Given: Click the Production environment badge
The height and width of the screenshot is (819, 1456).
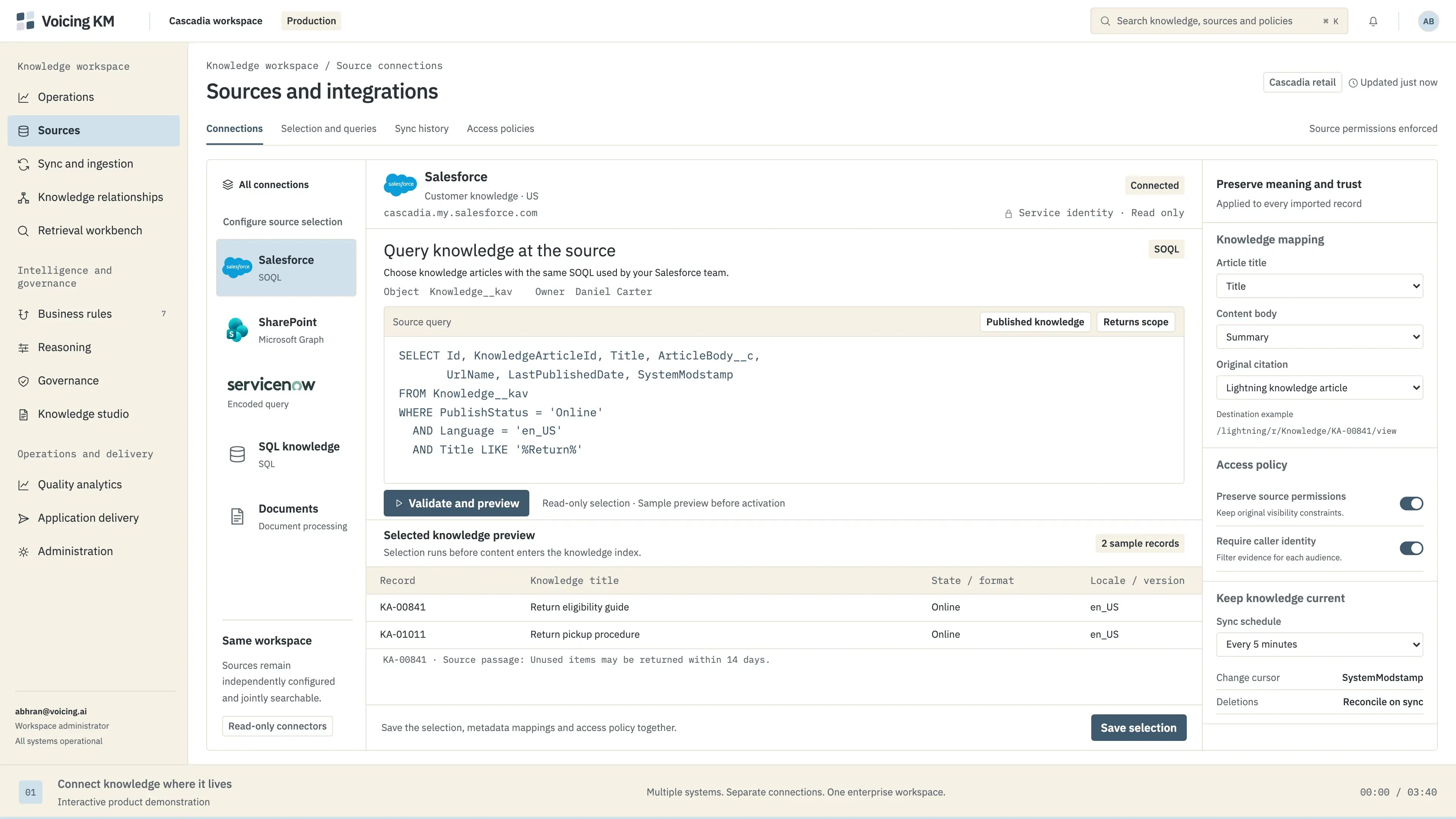Looking at the screenshot, I should tap(311, 21).
